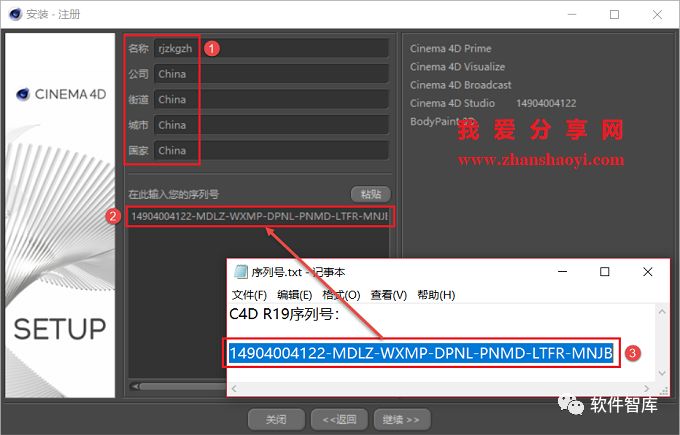The width and height of the screenshot is (680, 435).
Task: Click the installer horizontal scrollbar left arrow
Action: 135,386
